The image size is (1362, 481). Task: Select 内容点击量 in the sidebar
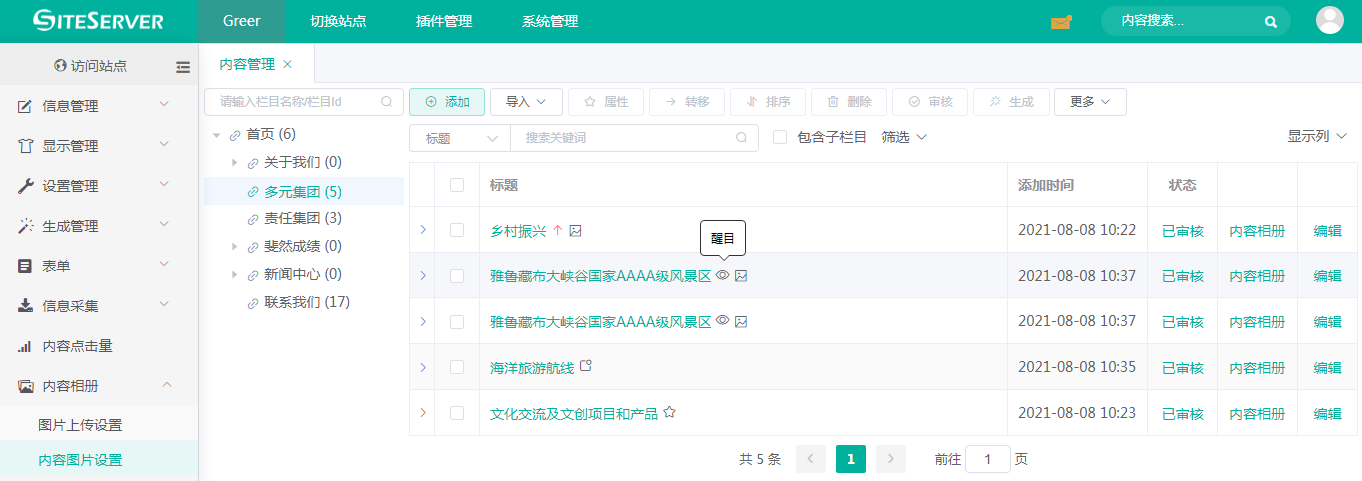coord(77,346)
